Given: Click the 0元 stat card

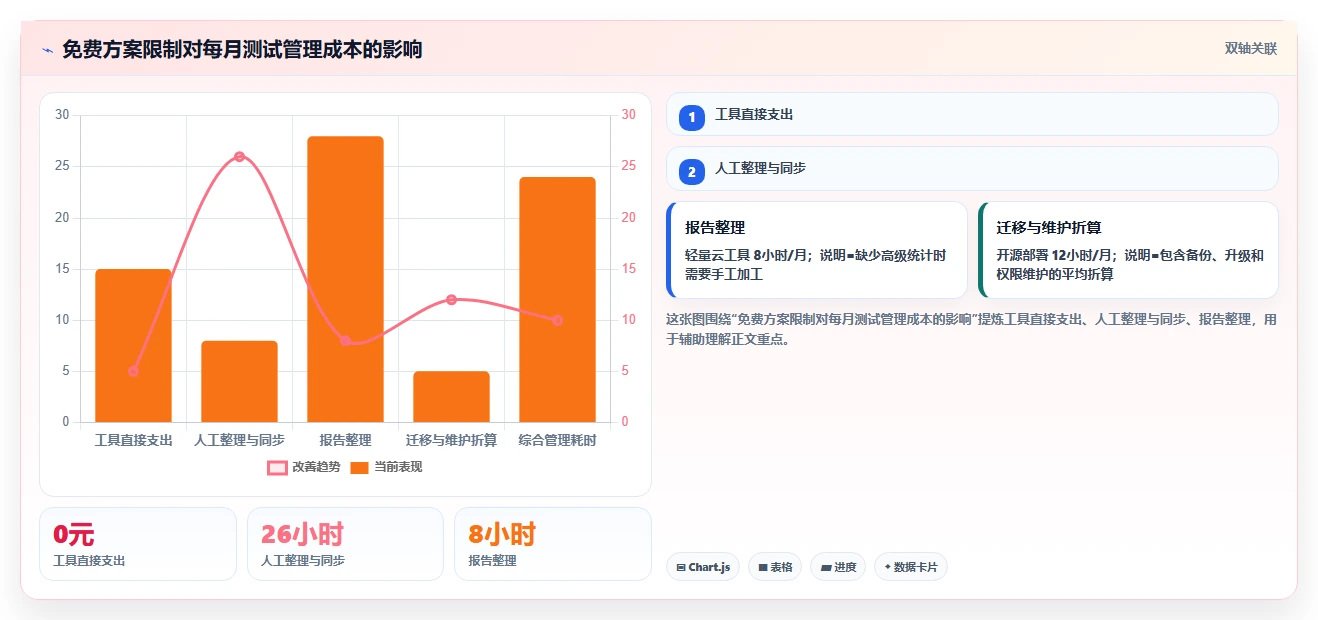Looking at the screenshot, I should pyautogui.click(x=138, y=544).
